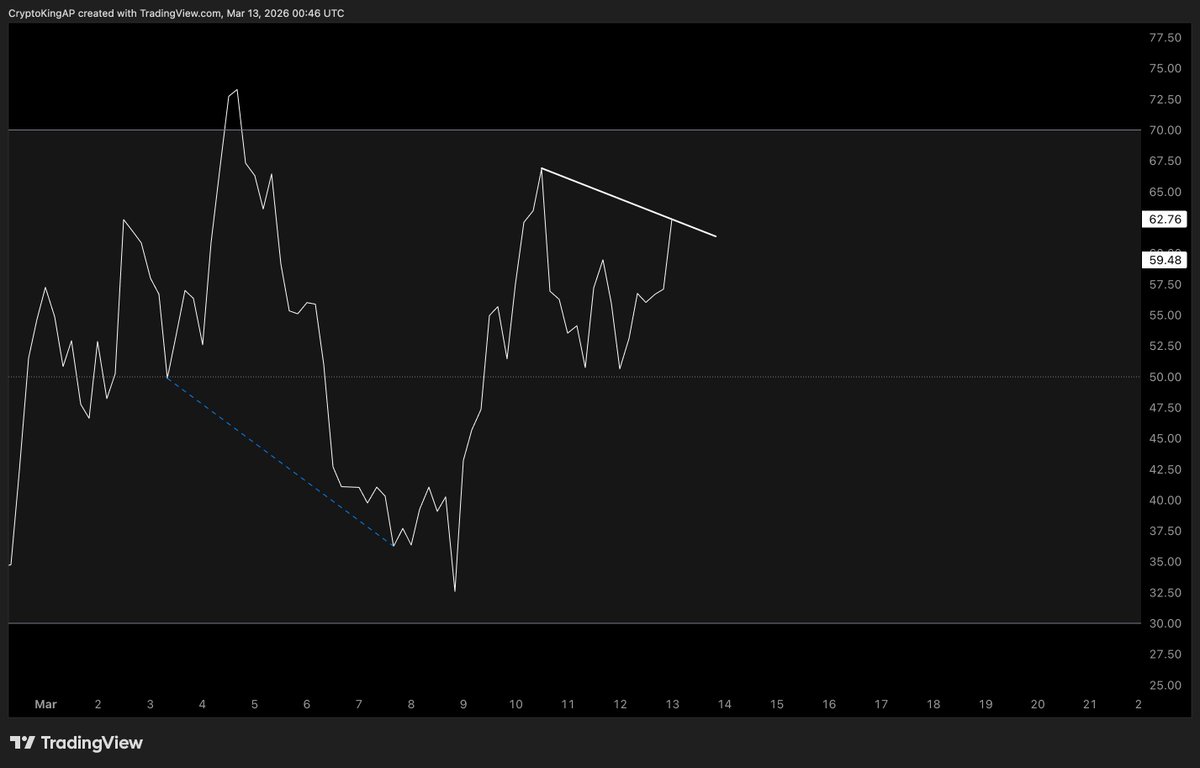Click the 55.00 price axis label
The image size is (1200, 768).
point(1165,315)
